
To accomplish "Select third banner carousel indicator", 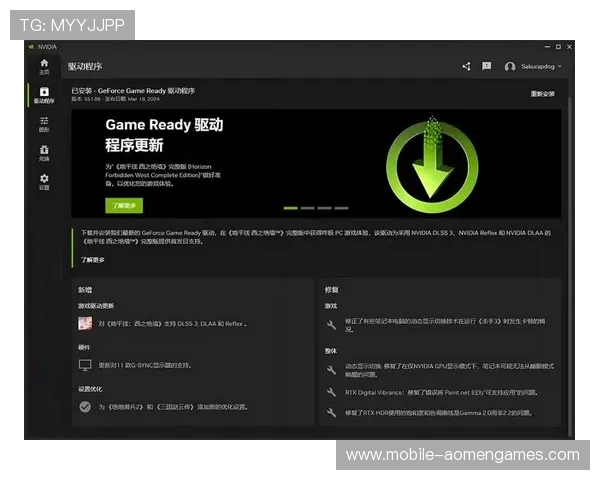I will [x=324, y=208].
